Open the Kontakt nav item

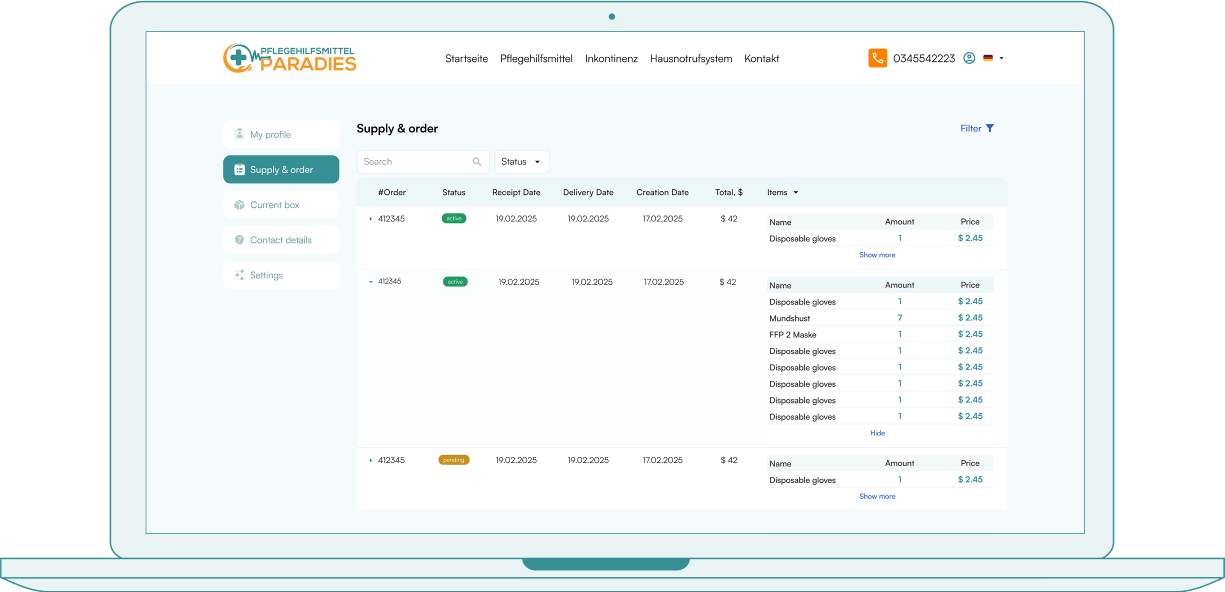point(761,59)
